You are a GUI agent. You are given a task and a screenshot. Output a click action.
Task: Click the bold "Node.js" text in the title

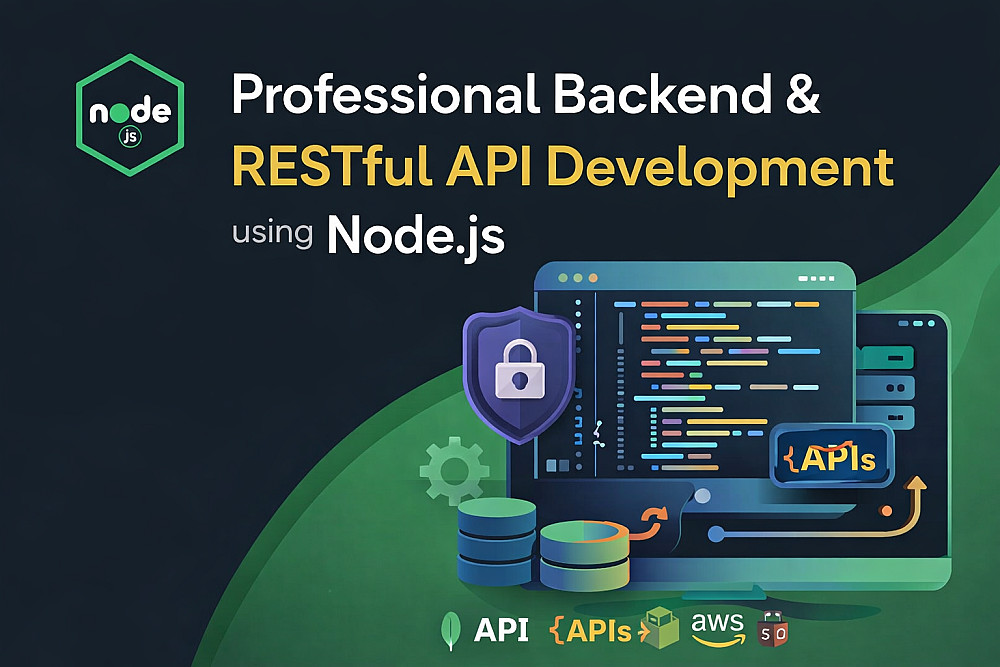click(x=416, y=236)
